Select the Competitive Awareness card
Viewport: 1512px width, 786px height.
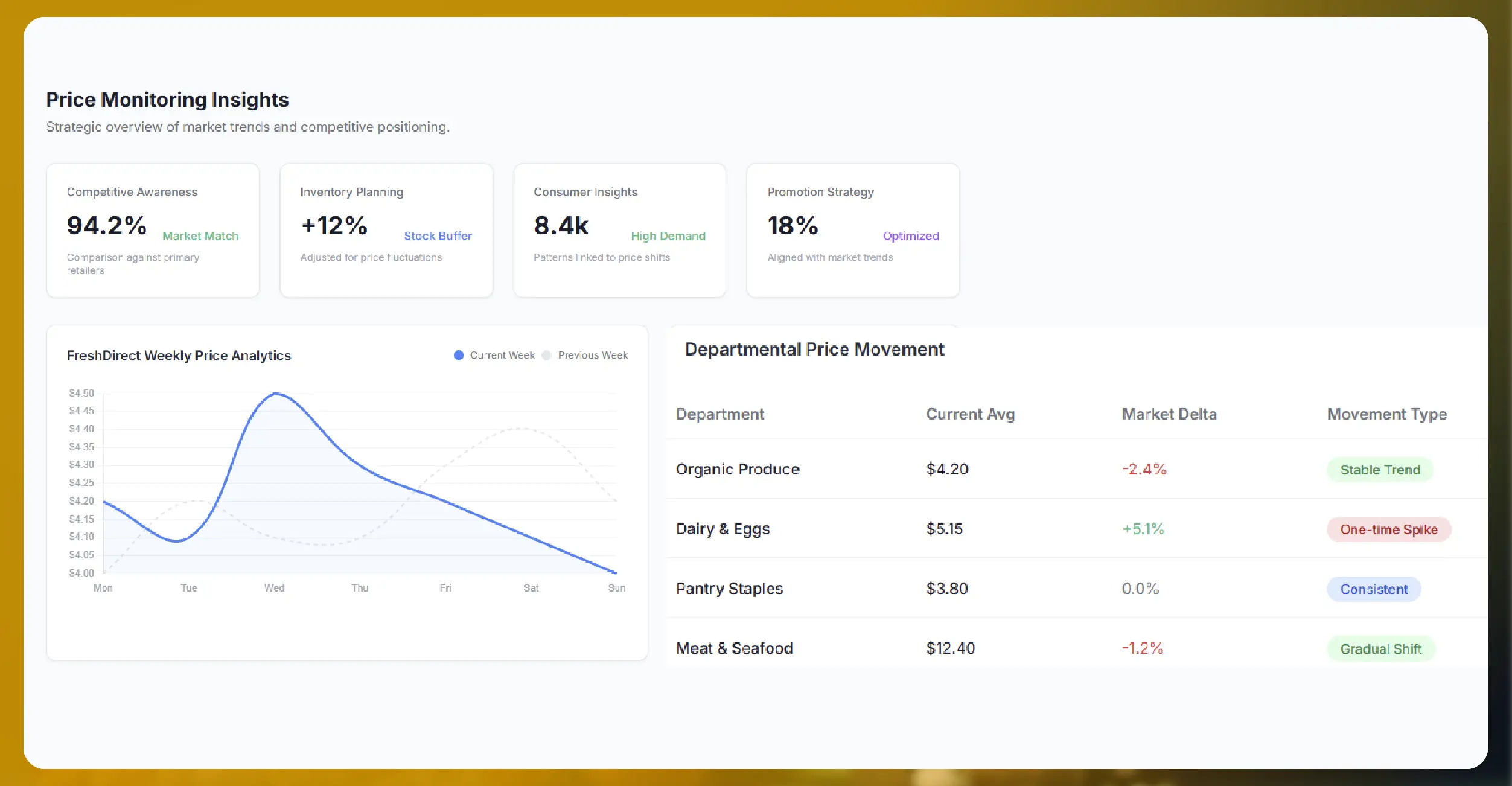pos(152,231)
